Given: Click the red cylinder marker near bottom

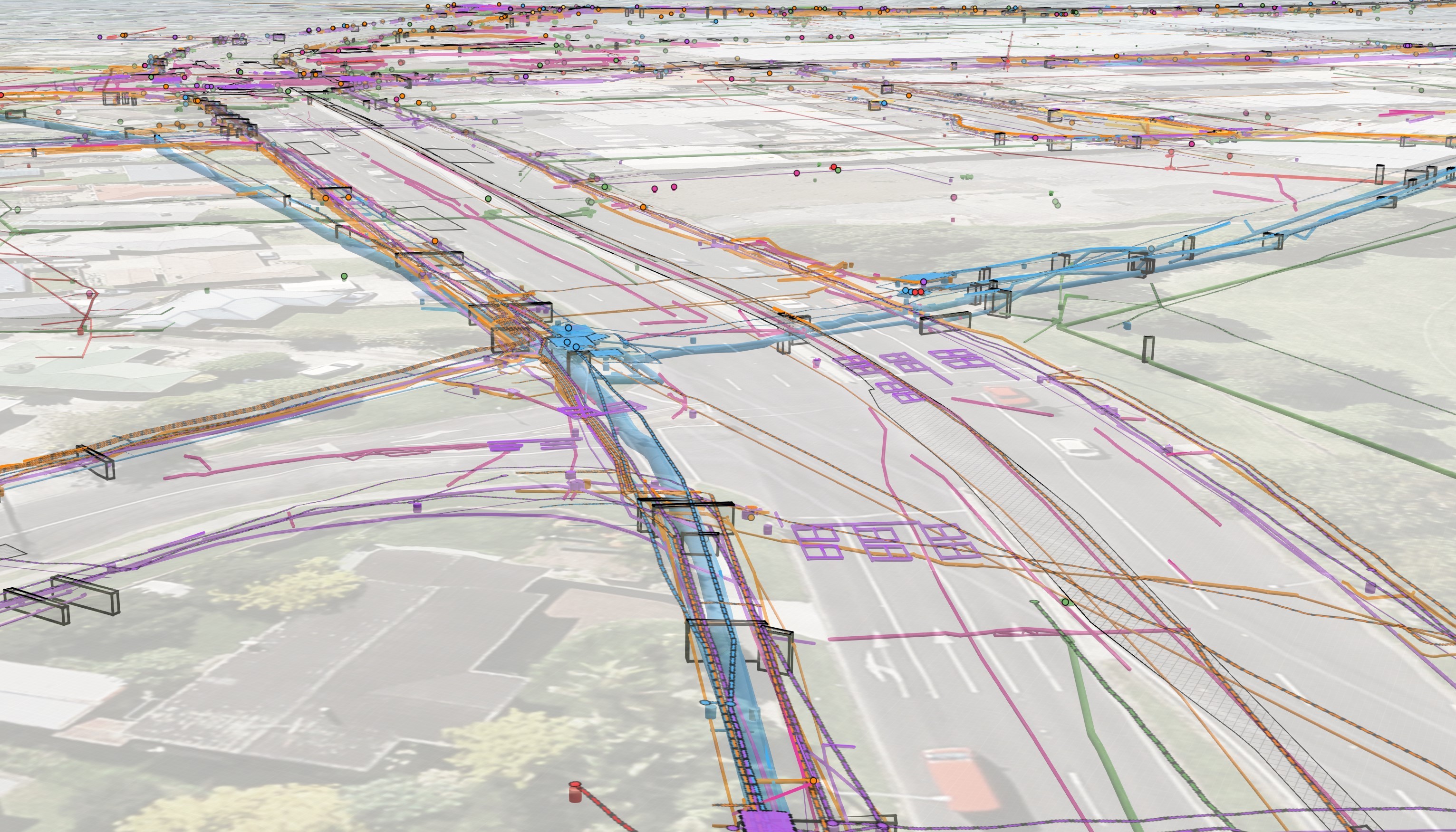Looking at the screenshot, I should 575,793.
